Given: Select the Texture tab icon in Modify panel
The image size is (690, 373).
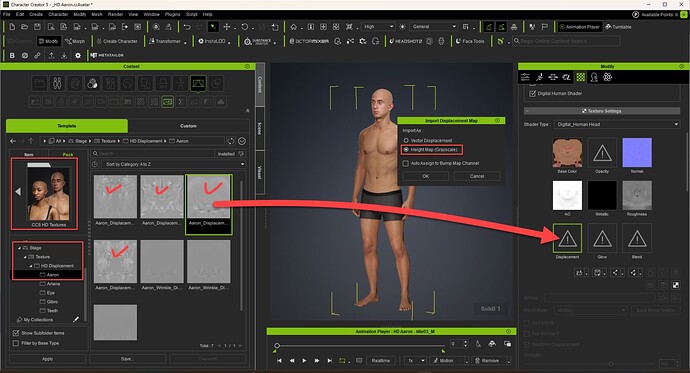Looking at the screenshot, I should pyautogui.click(x=581, y=77).
